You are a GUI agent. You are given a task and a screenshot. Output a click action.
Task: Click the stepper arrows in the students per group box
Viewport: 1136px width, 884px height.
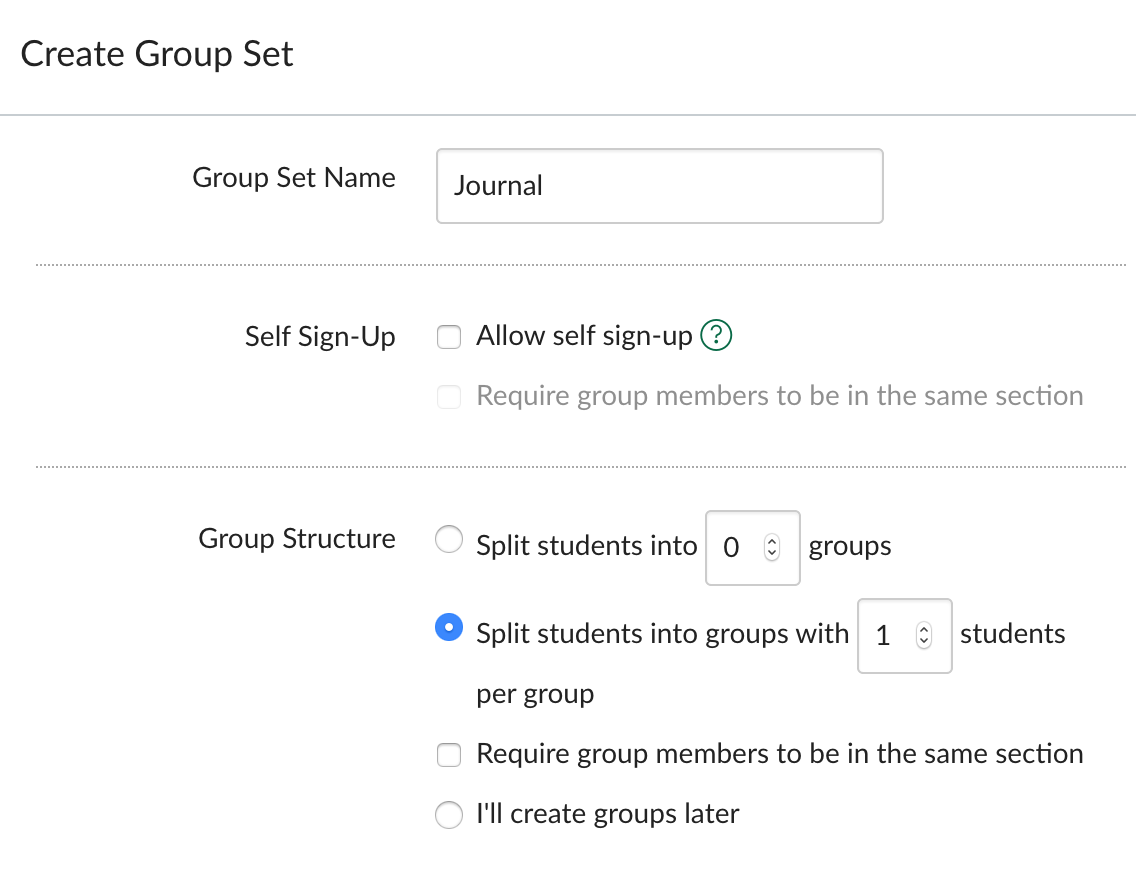[924, 635]
